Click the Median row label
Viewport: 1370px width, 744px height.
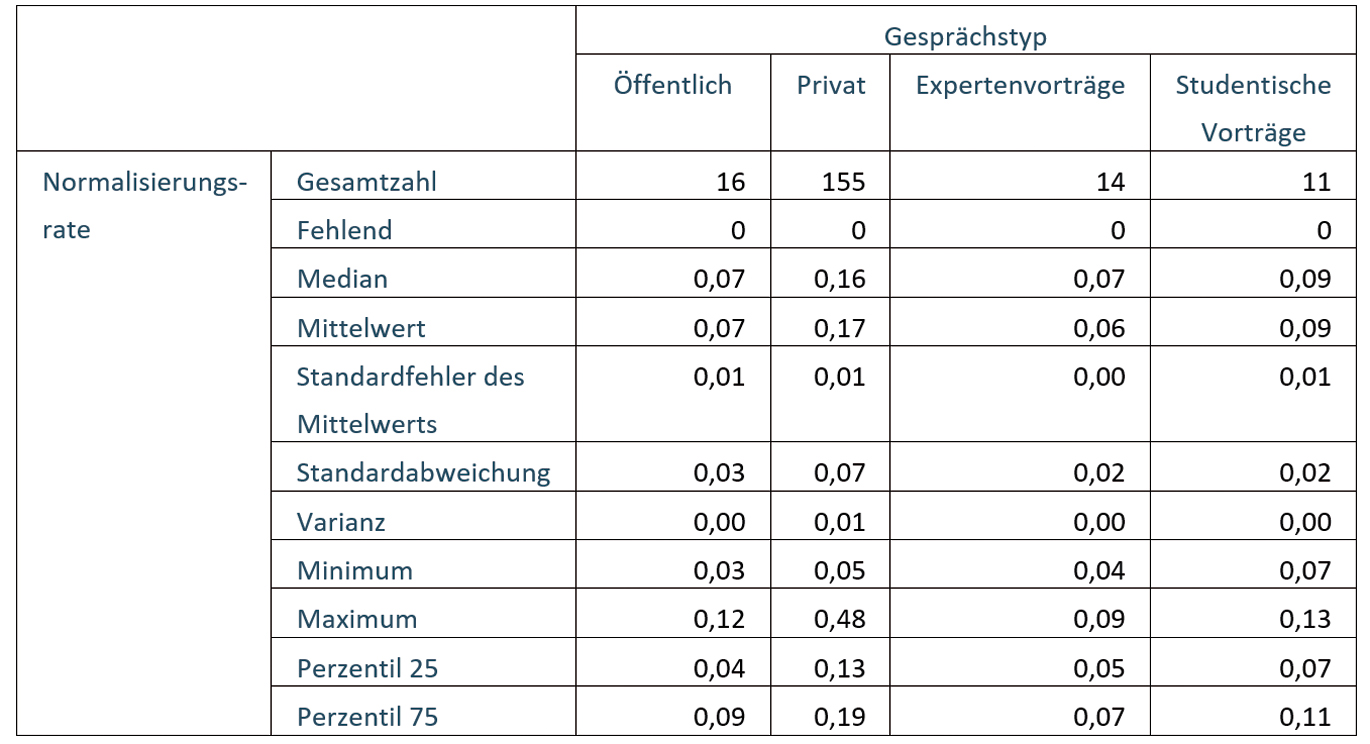click(342, 279)
